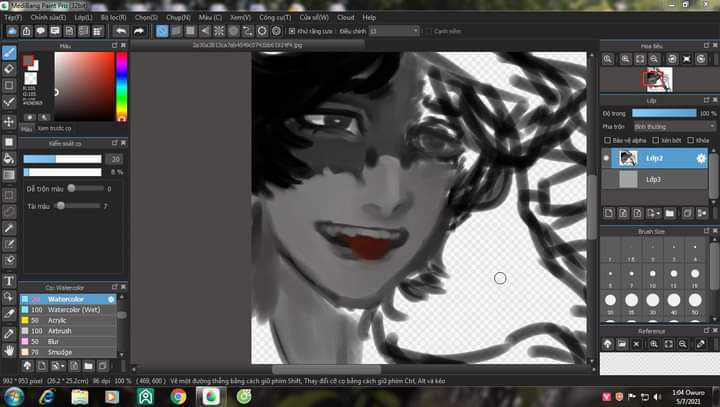The image size is (720, 407).
Task: Click the cloud save icon in toolbar
Action: (x=12, y=31)
